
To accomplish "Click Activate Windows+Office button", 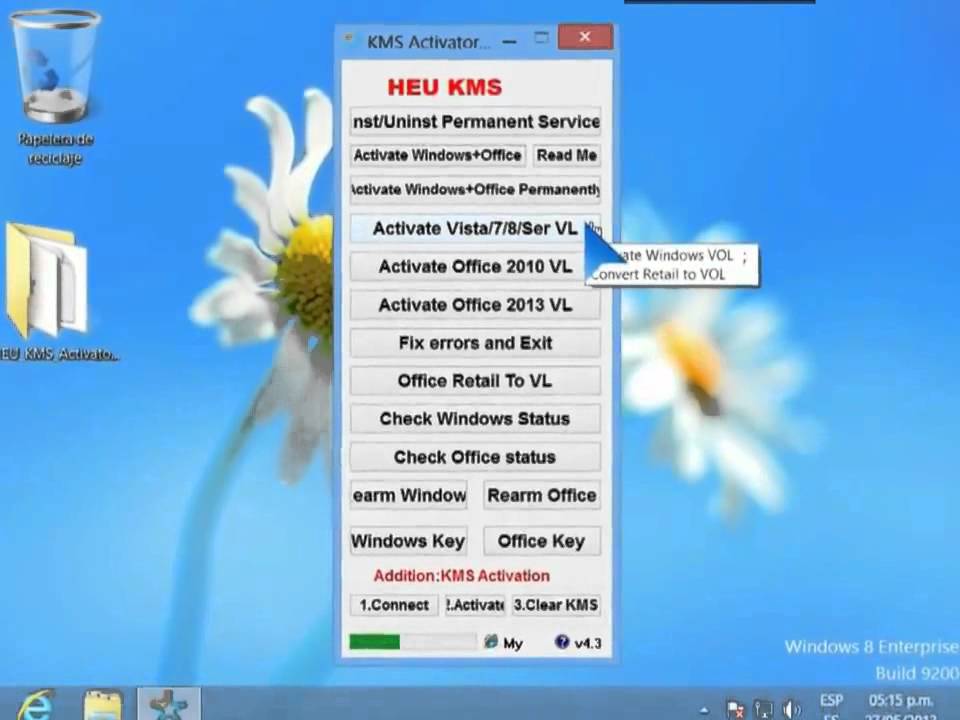I will pos(437,156).
